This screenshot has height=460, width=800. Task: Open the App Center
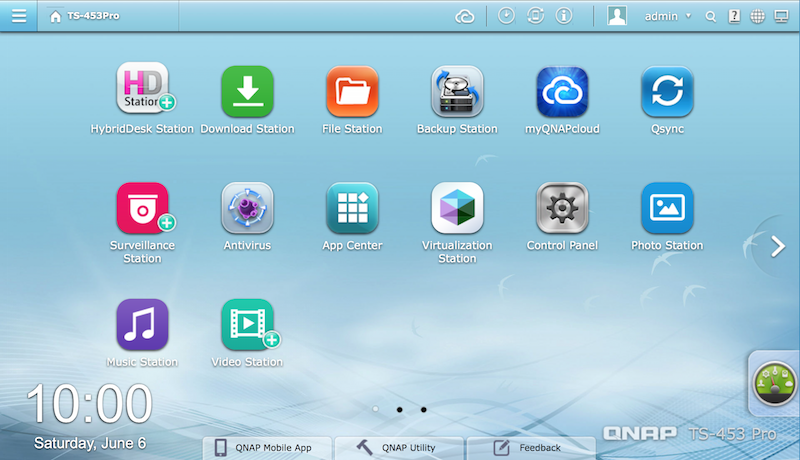click(352, 208)
